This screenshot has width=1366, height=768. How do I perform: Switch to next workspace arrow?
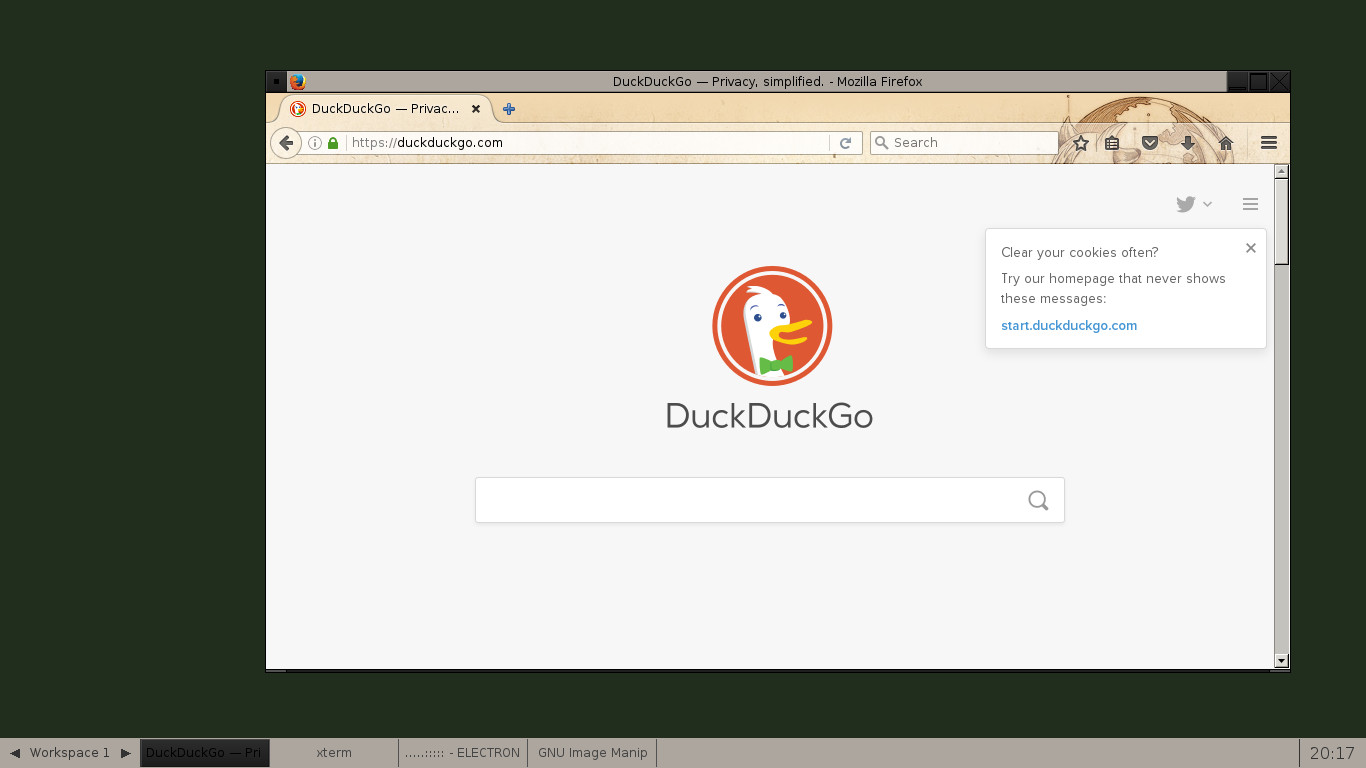tap(125, 753)
